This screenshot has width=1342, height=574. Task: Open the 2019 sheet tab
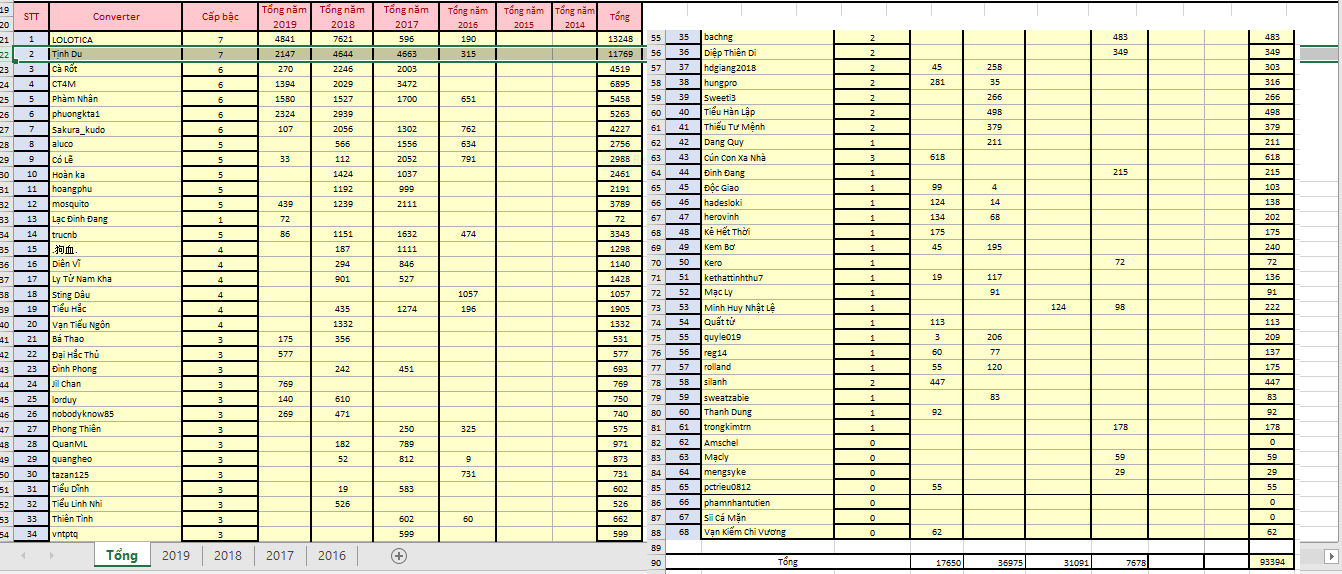[176, 556]
